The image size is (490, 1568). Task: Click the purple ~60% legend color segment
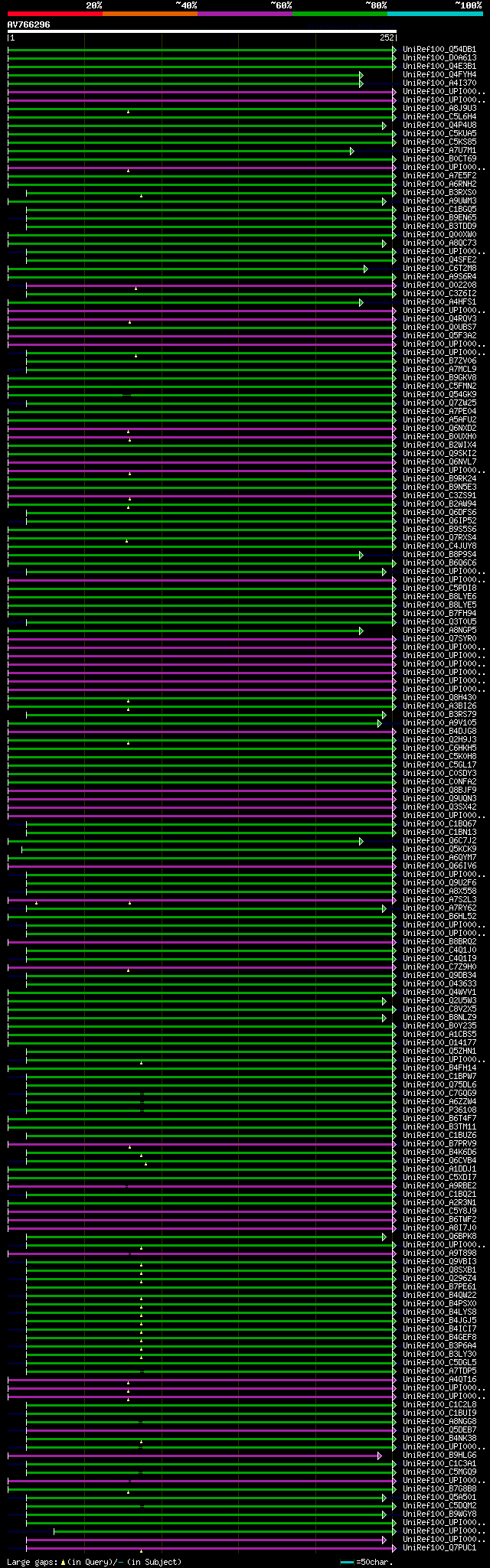pos(245,14)
